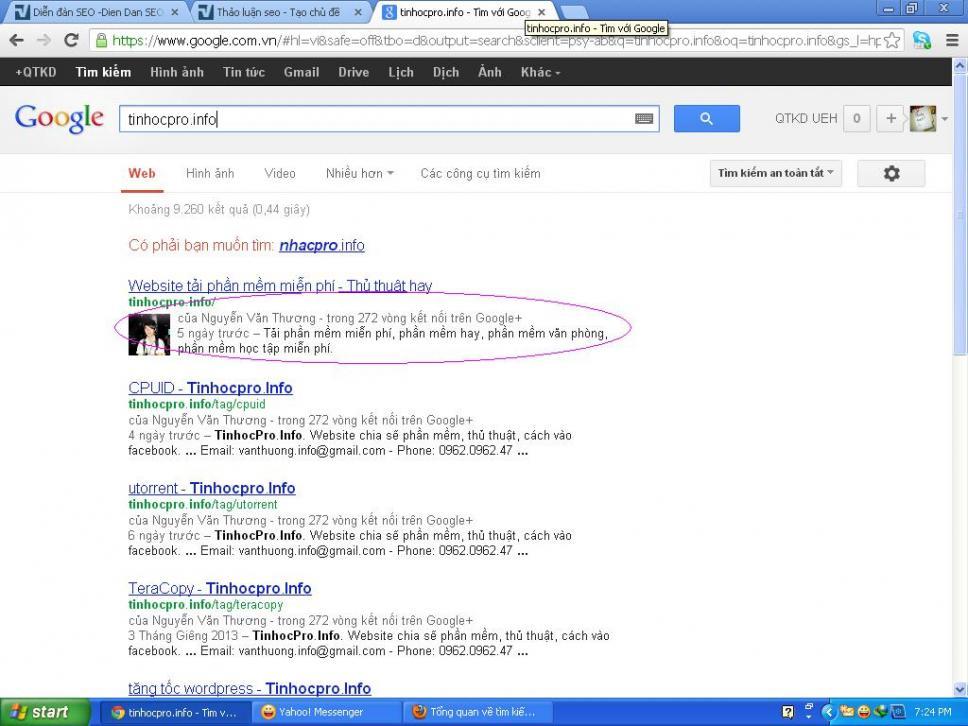The width and height of the screenshot is (968, 726).
Task: Open Tin tức in the Google bar
Action: point(244,72)
